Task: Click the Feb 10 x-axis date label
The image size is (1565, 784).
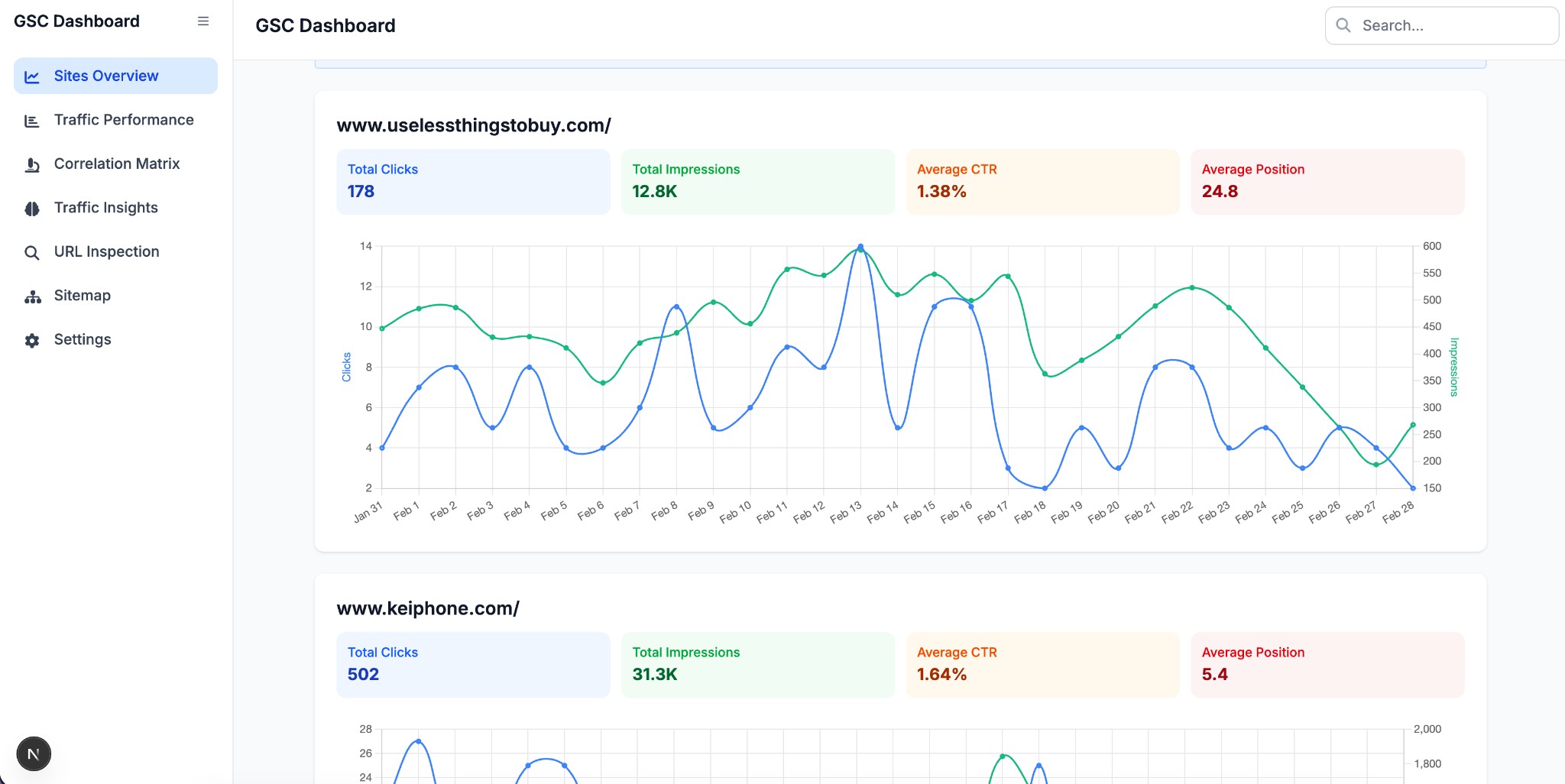Action: [736, 512]
